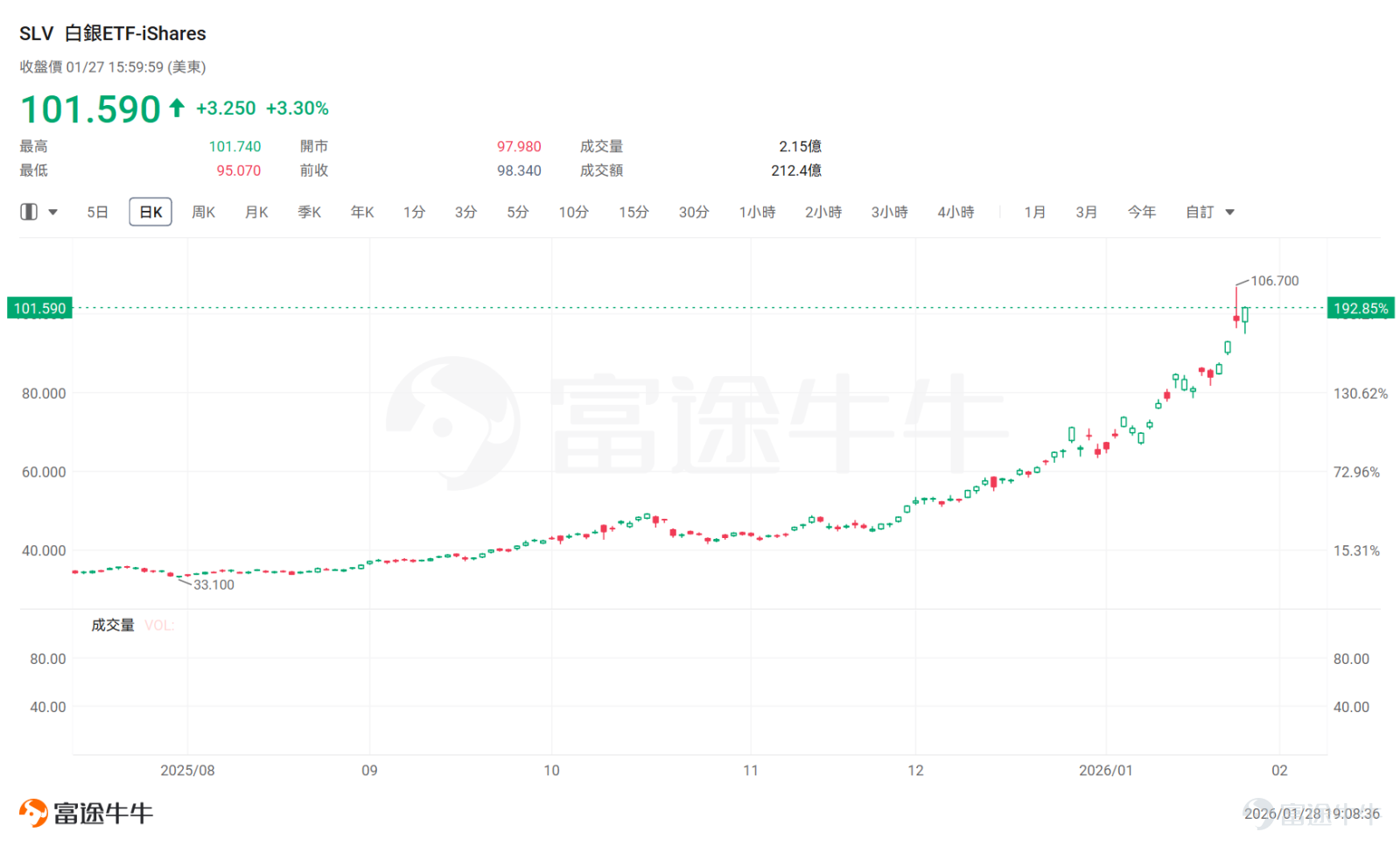Viewport: 1400px width, 846px height.
Task: Click the 2025/08 date axis label
Action: pyautogui.click(x=187, y=771)
